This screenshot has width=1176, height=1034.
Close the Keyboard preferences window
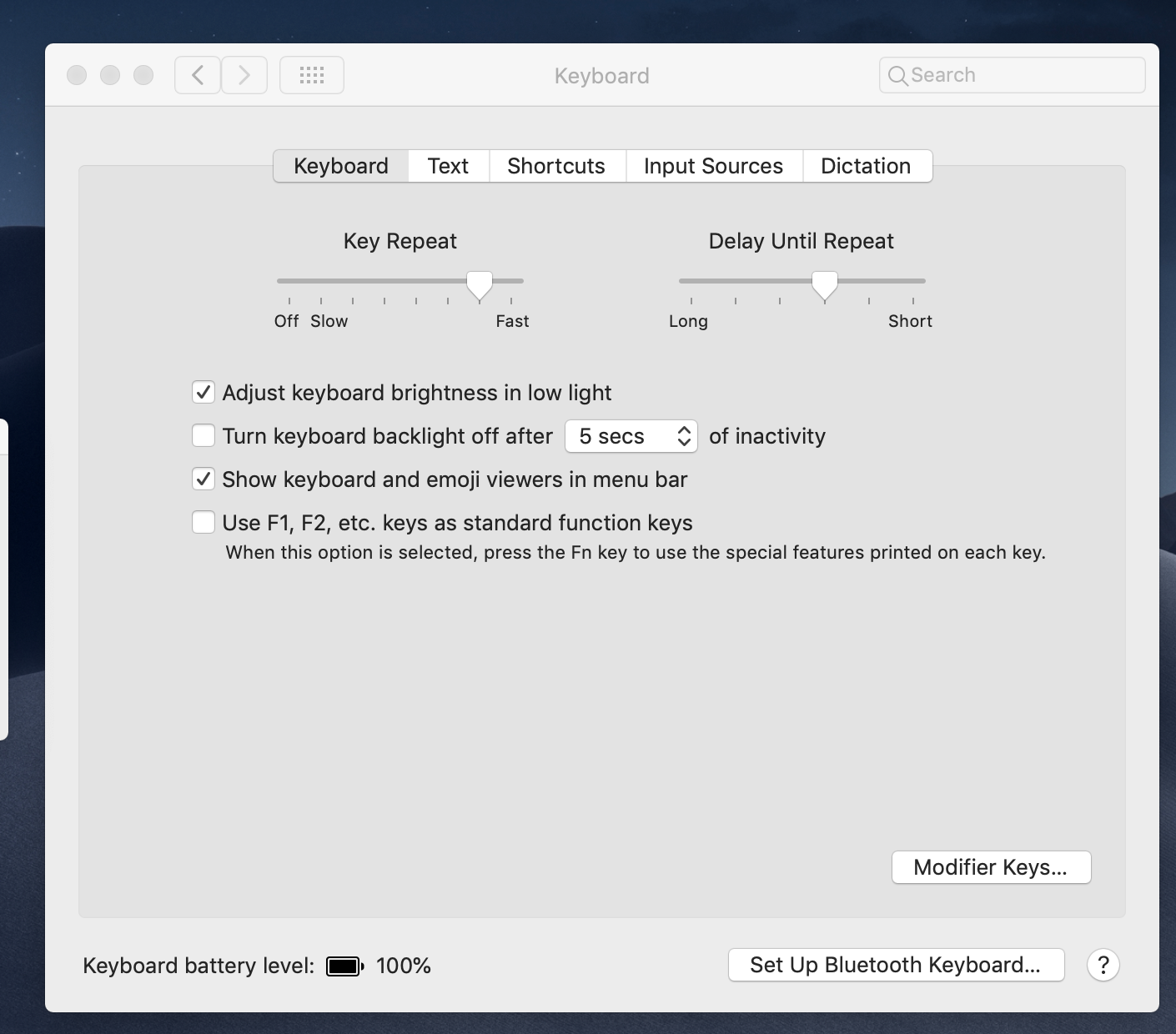click(x=77, y=75)
